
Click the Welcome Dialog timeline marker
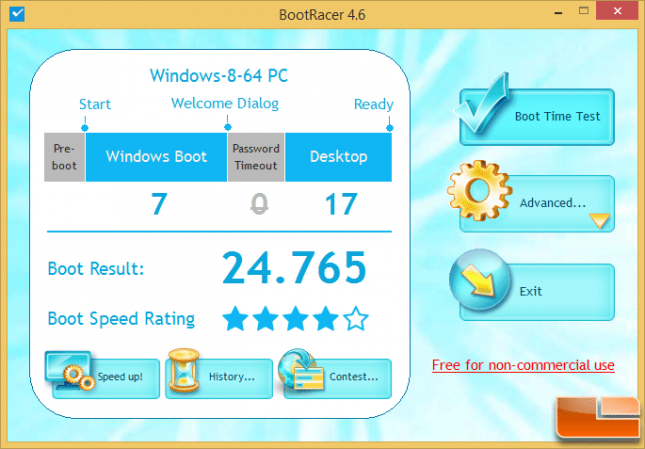(x=227, y=127)
